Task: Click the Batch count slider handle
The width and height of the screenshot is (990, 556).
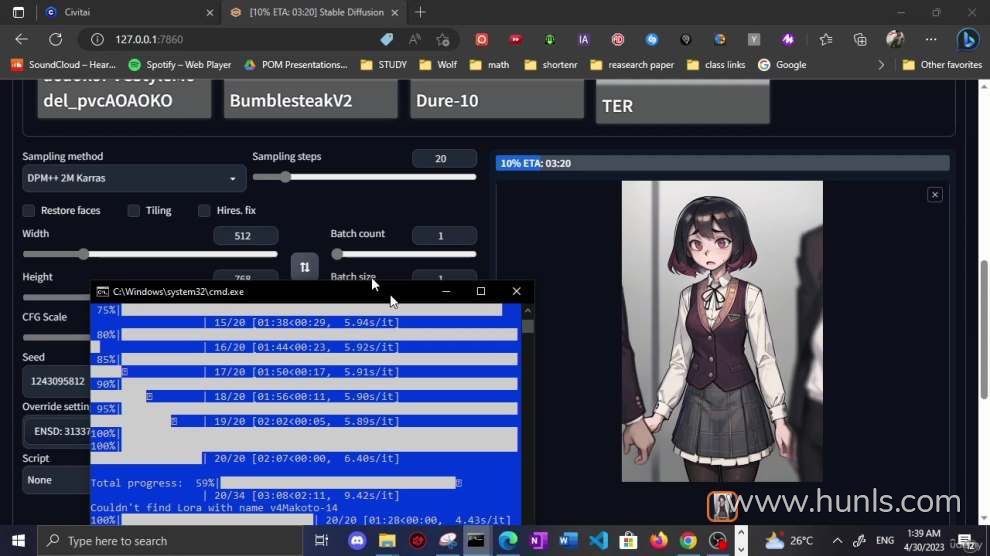Action: (x=337, y=254)
